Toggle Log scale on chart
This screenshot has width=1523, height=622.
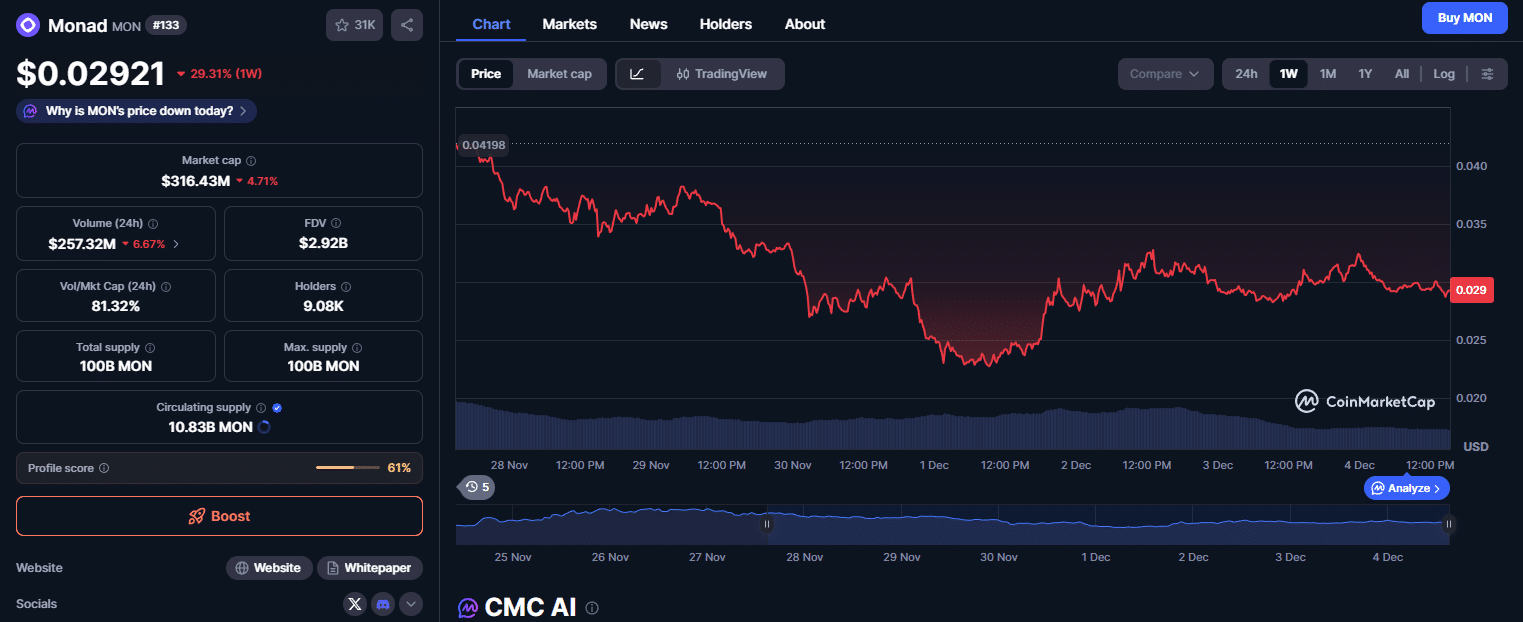1443,74
